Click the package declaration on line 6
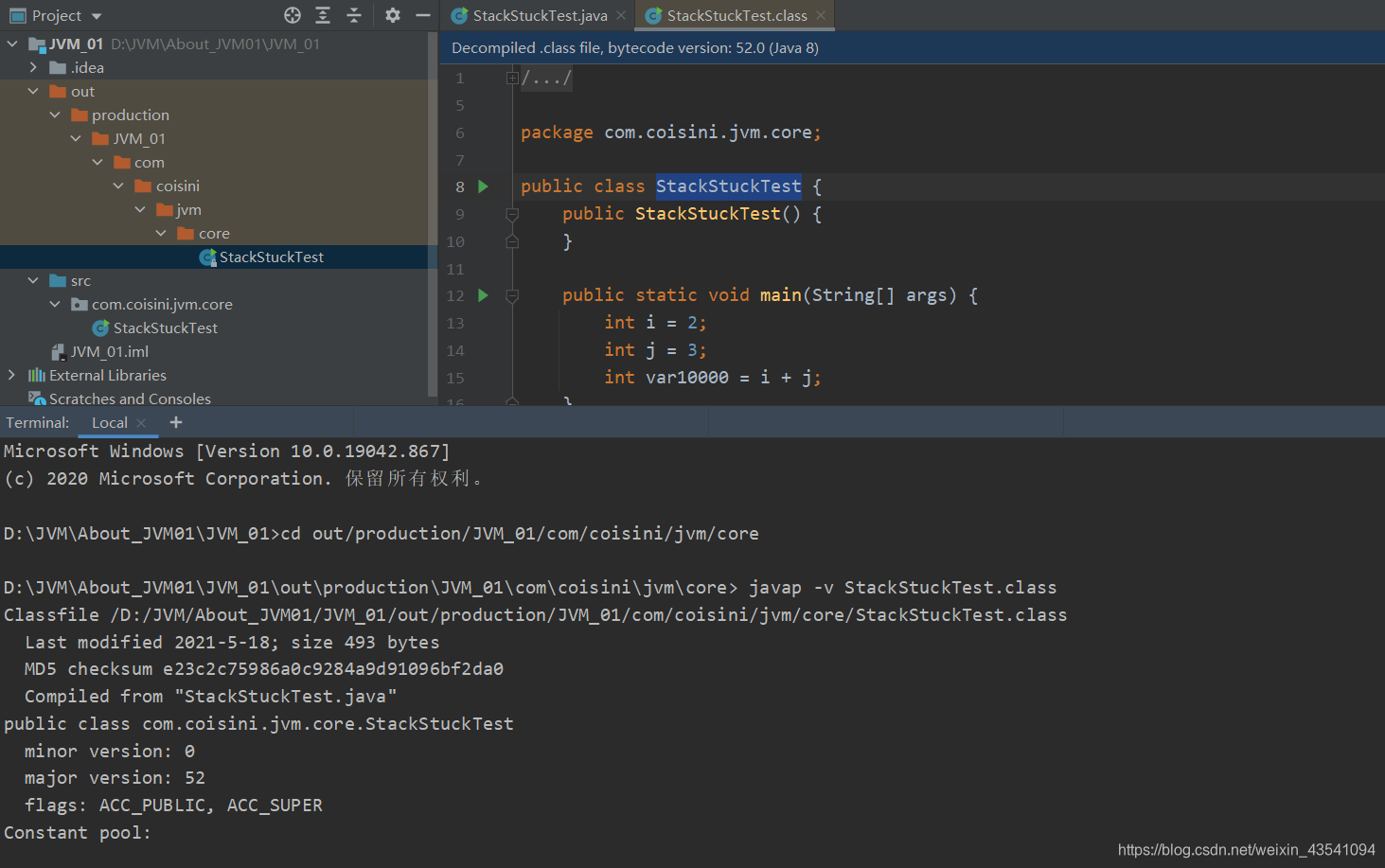Viewport: 1385px width, 868px height. pos(671,133)
